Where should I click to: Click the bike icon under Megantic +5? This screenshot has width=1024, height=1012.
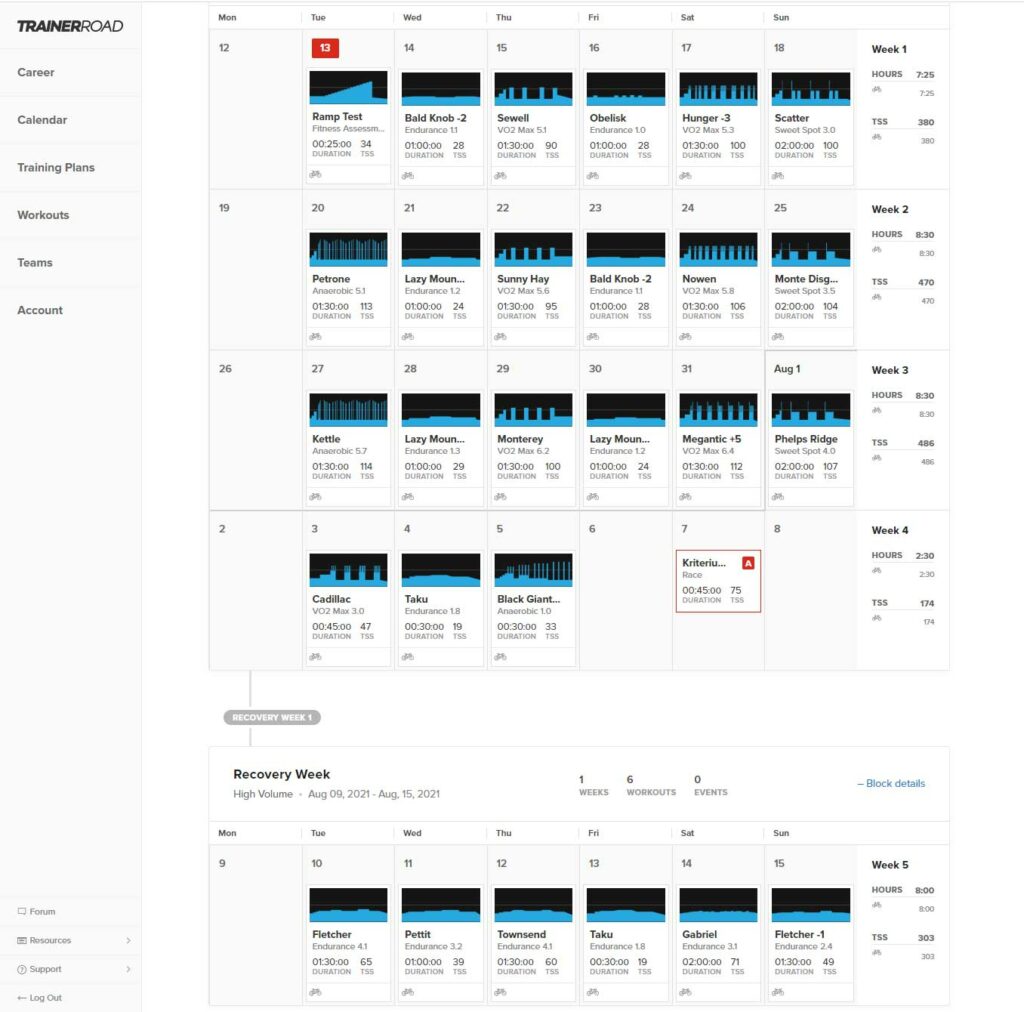[685, 497]
